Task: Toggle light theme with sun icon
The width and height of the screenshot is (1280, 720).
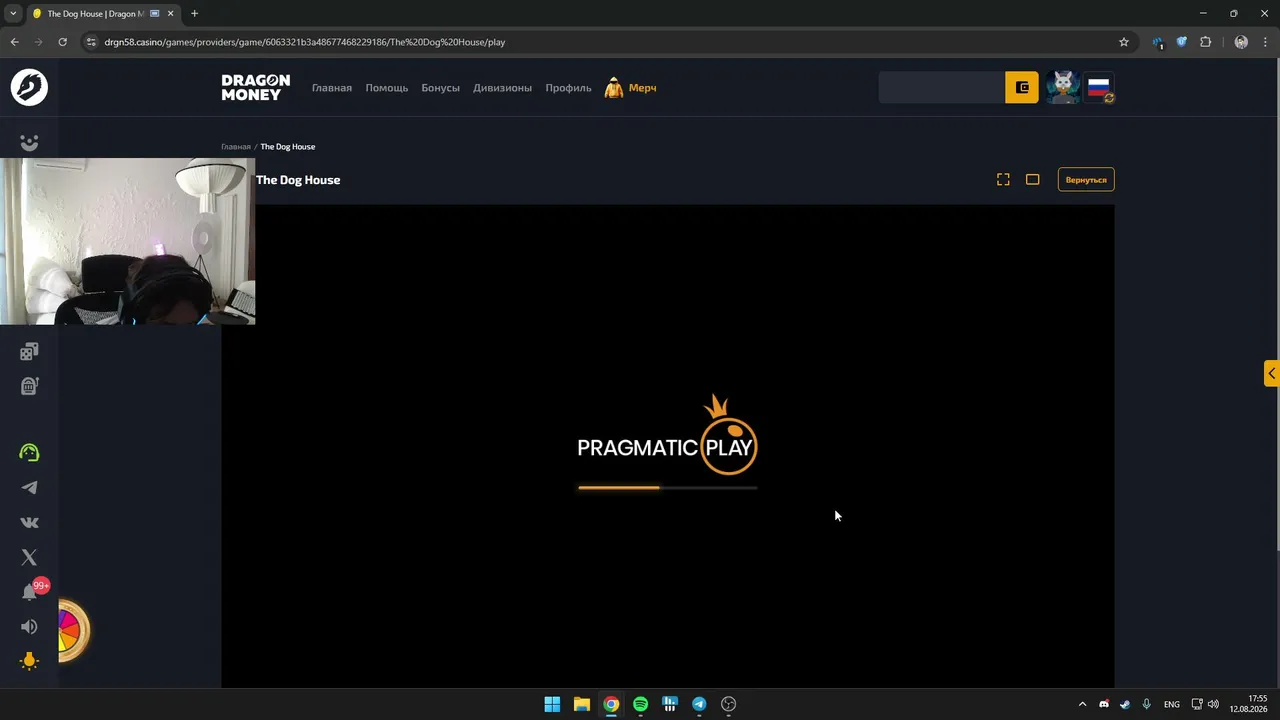Action: [29, 661]
